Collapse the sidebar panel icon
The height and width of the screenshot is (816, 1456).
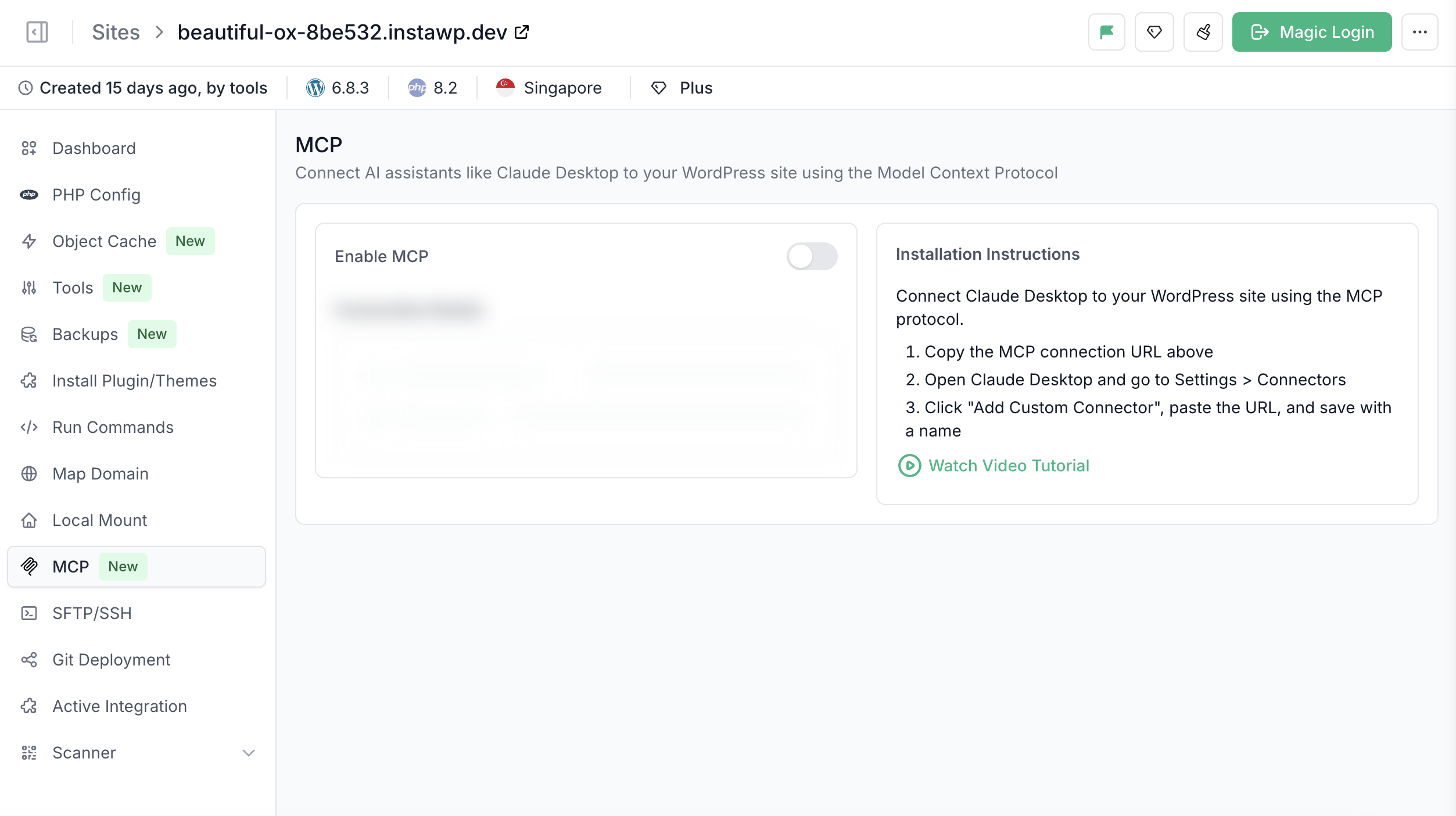(37, 32)
